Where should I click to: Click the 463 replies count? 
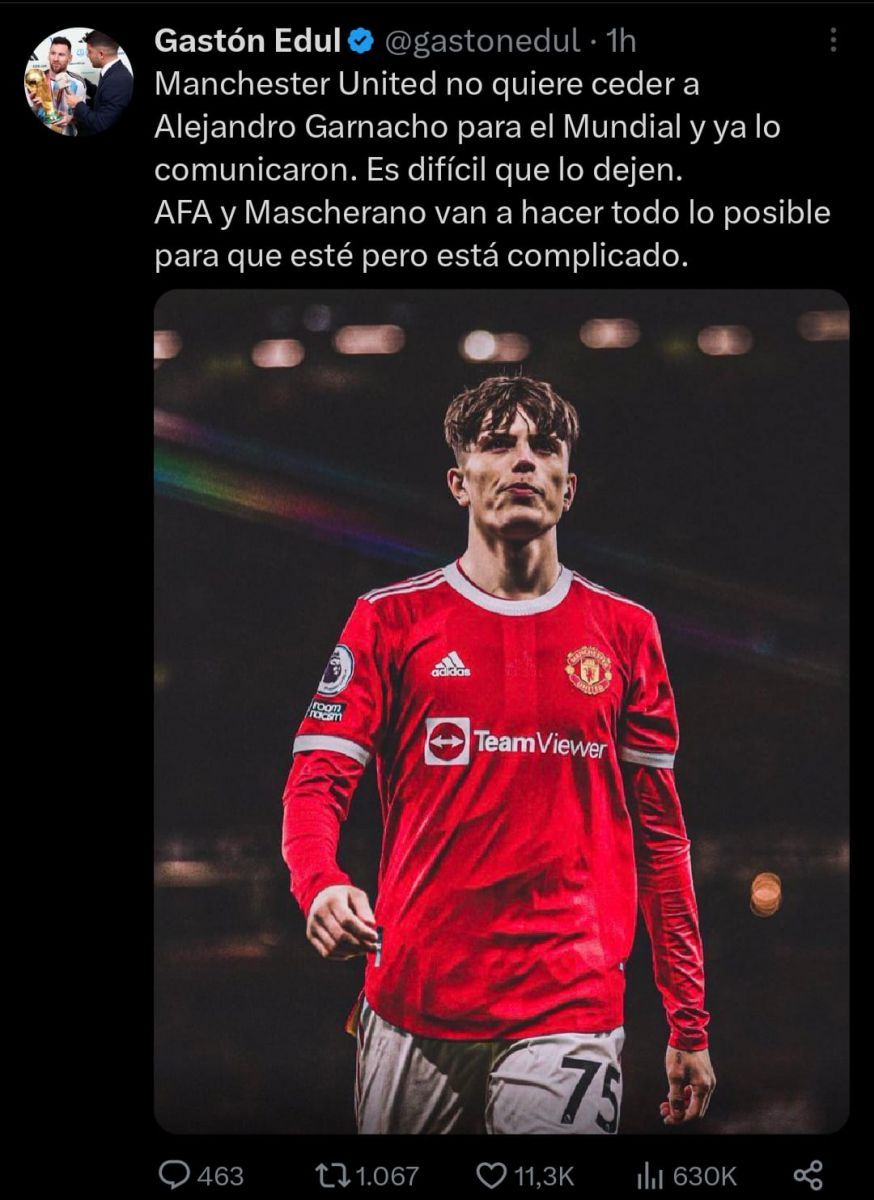click(220, 1175)
